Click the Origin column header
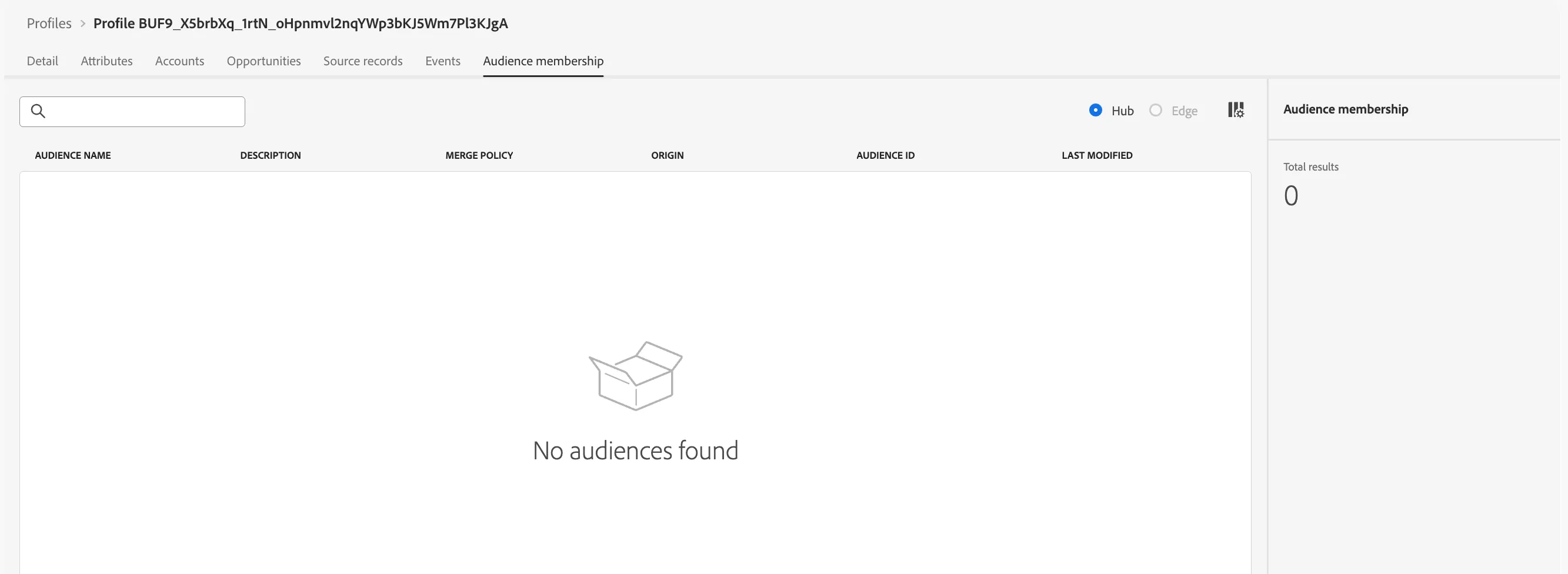Screen dimensions: 1568x574 [667, 155]
